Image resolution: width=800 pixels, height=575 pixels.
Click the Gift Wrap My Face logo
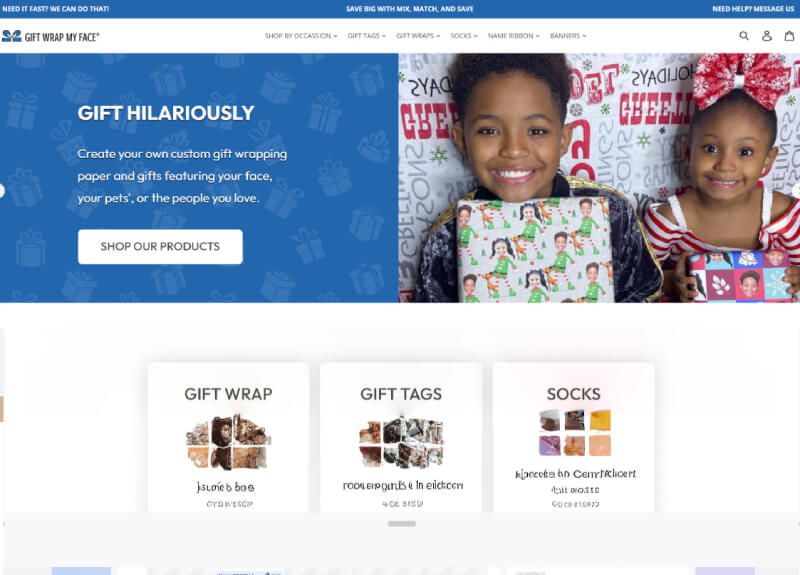pyautogui.click(x=51, y=36)
